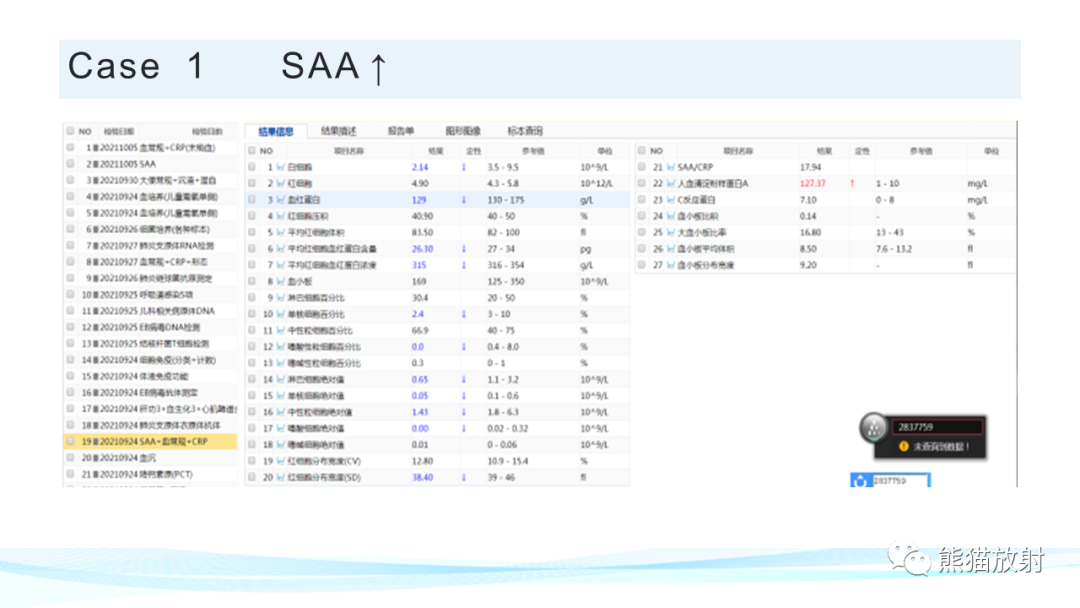Open trend chart icon for row 1 白细胞
The image size is (1080, 608).
pos(281,167)
